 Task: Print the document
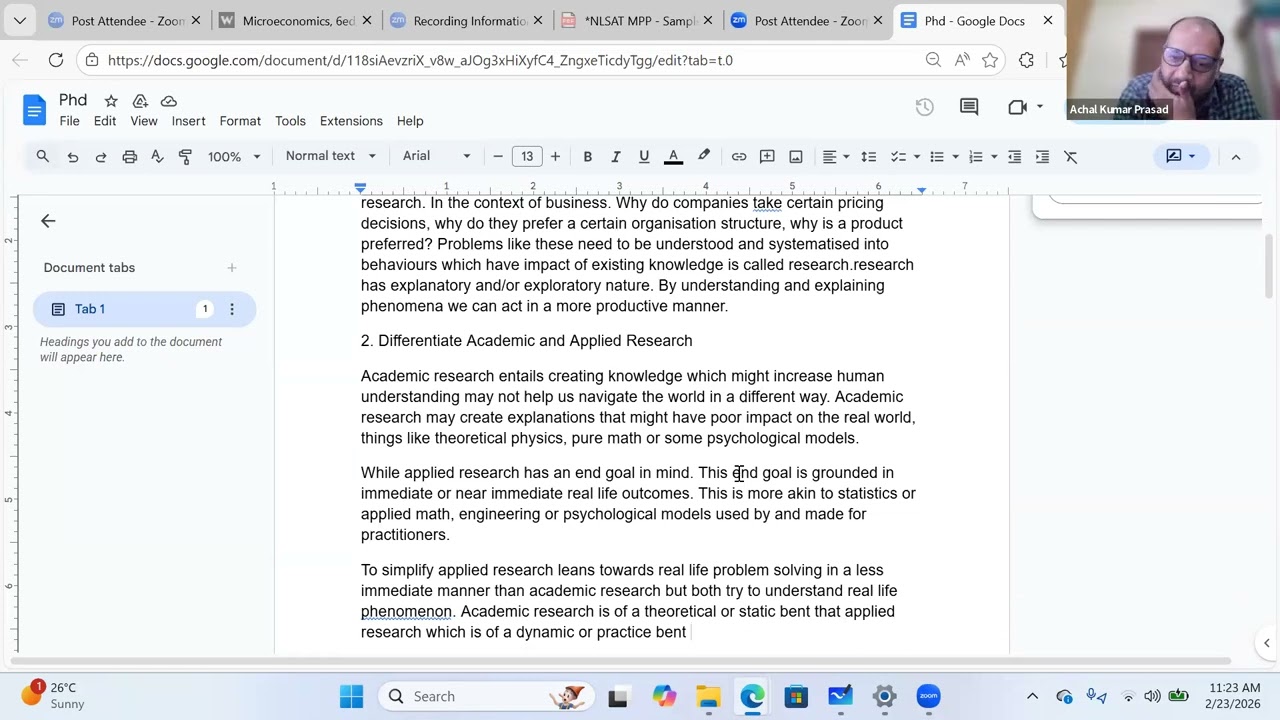pyautogui.click(x=129, y=156)
